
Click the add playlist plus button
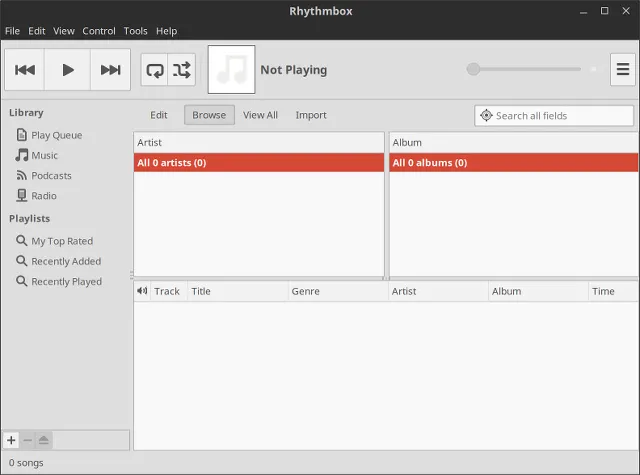pos(11,440)
